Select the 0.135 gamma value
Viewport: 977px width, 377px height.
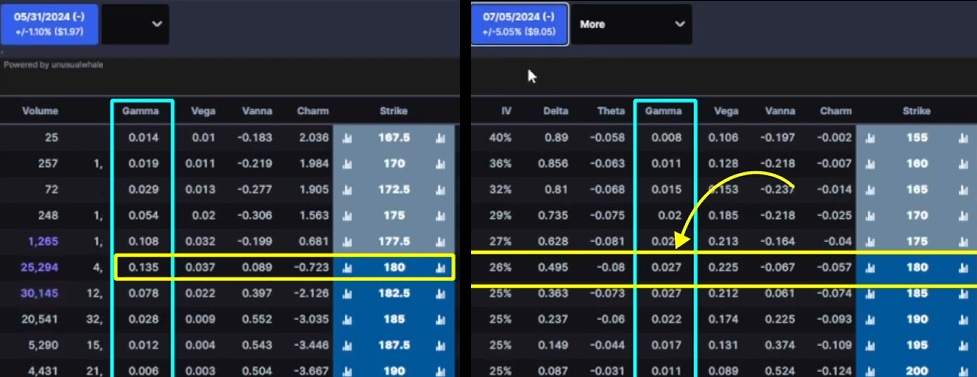(143, 267)
